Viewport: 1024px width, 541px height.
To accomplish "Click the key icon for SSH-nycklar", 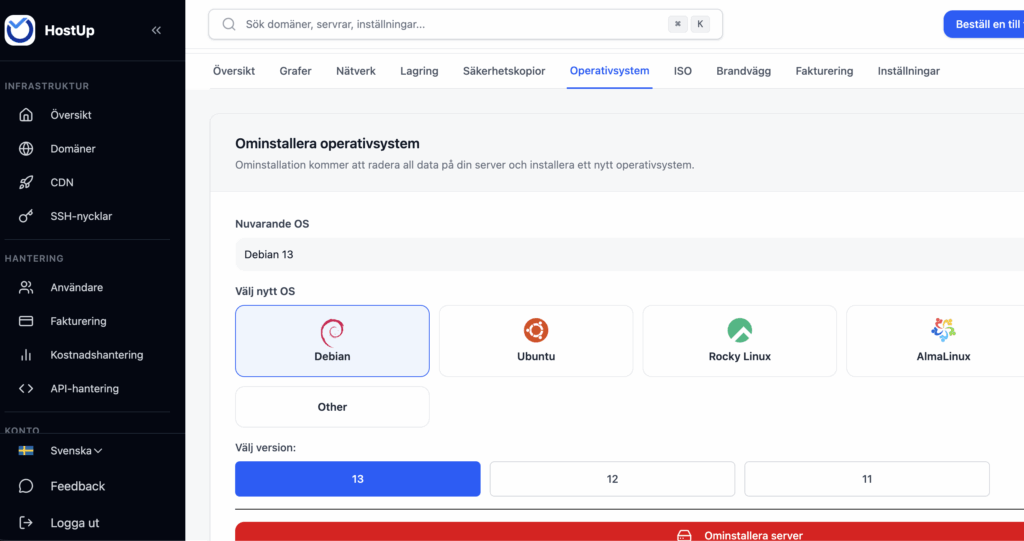I will tap(27, 217).
